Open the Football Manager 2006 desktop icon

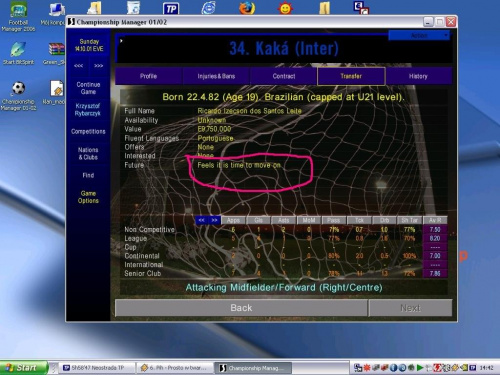pos(18,16)
